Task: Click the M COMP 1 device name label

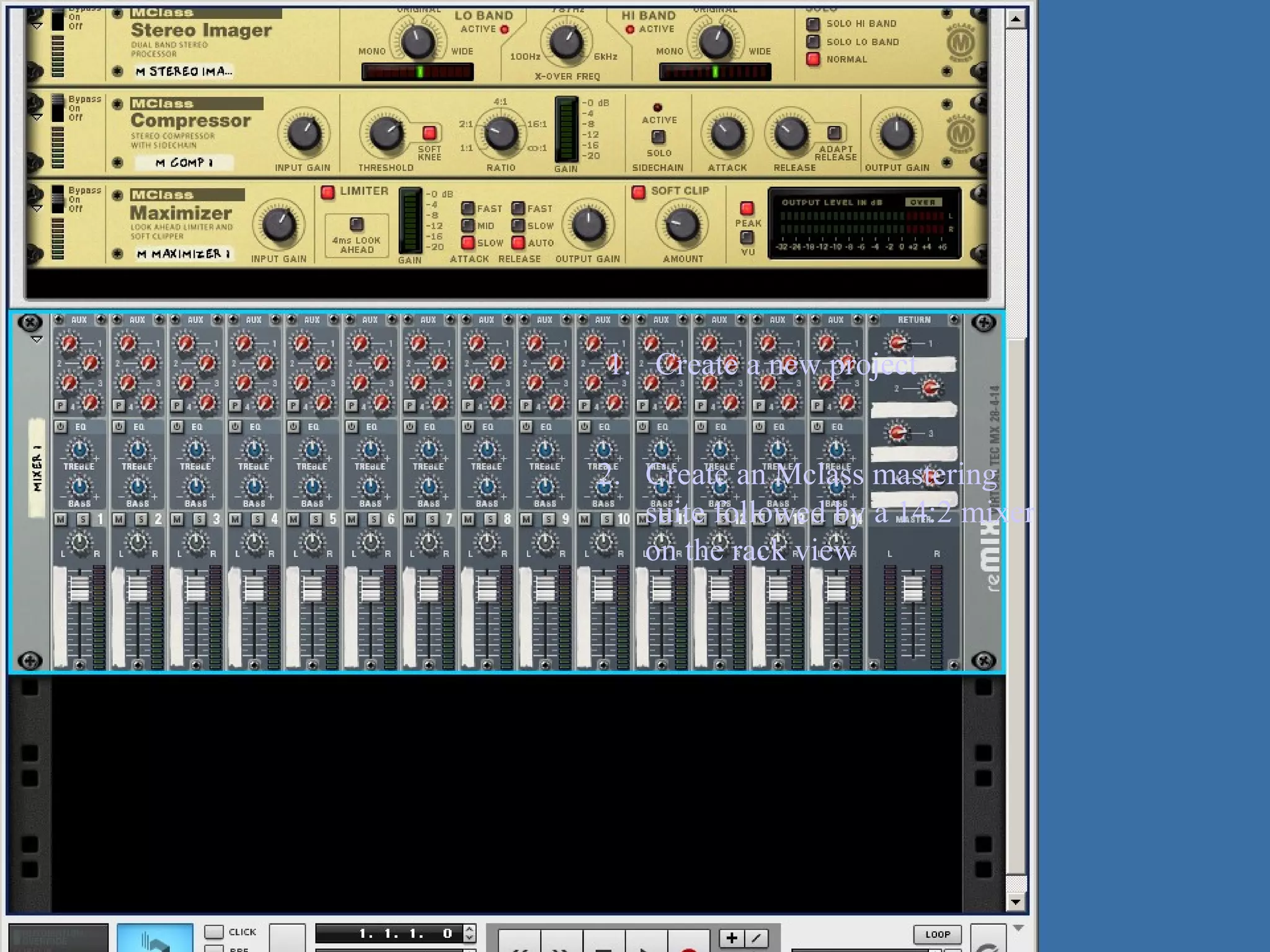Action: 184,163
